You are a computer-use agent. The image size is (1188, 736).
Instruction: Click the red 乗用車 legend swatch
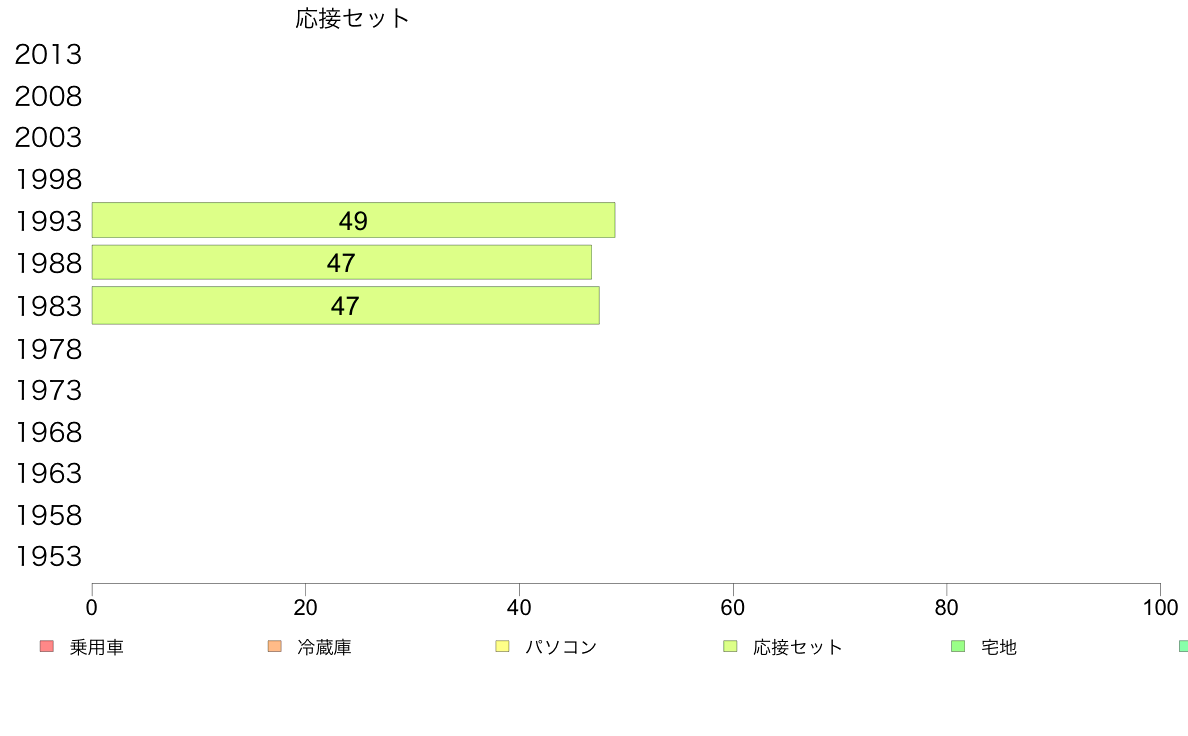47,646
